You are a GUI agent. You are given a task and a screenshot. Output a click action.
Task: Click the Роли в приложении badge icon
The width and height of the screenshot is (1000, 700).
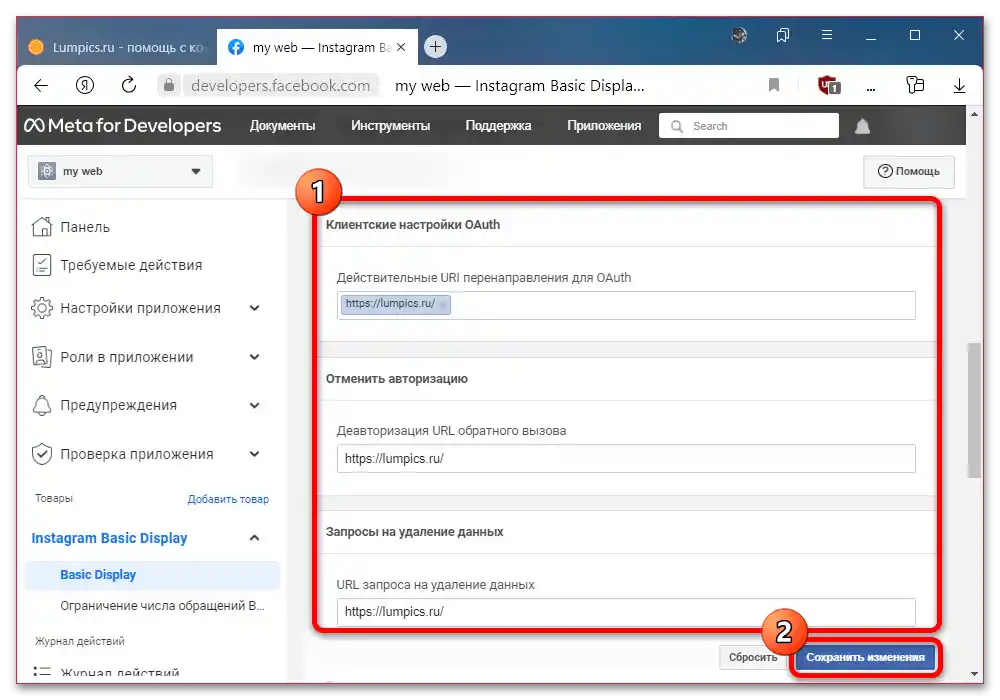(x=42, y=356)
